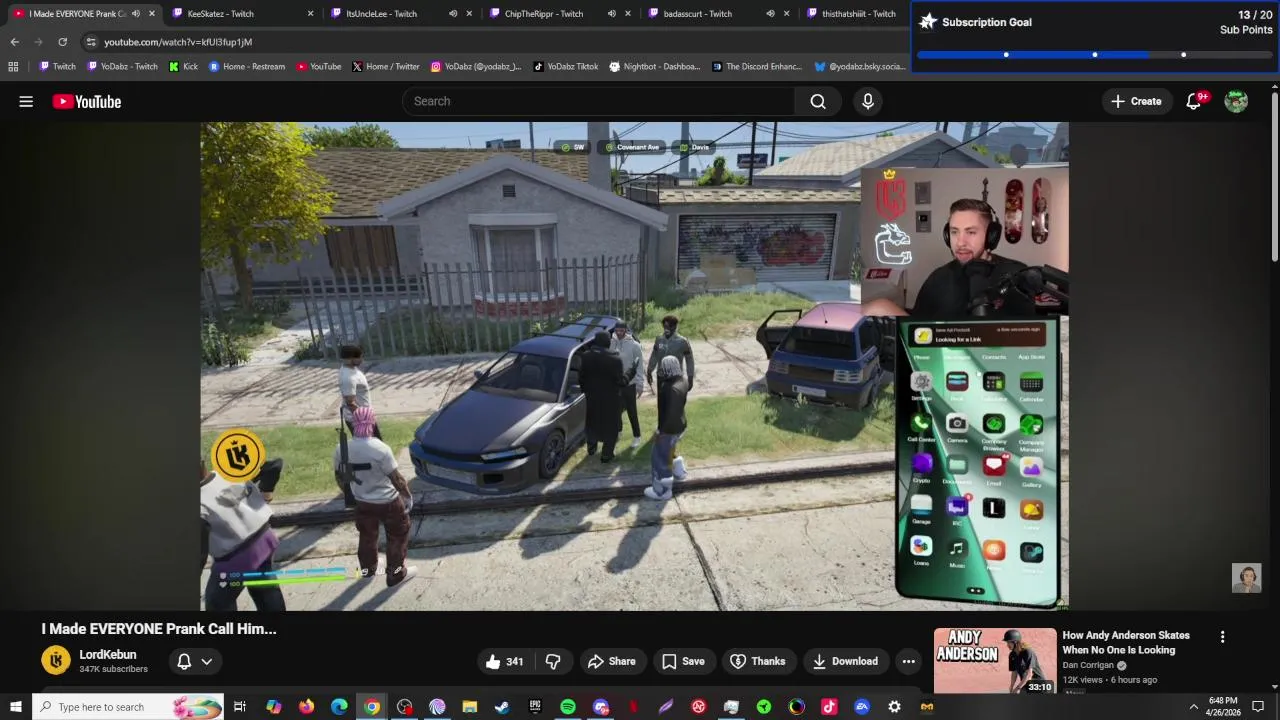Click the LordKebun channel avatar
The height and width of the screenshot is (720, 1280).
56,660
